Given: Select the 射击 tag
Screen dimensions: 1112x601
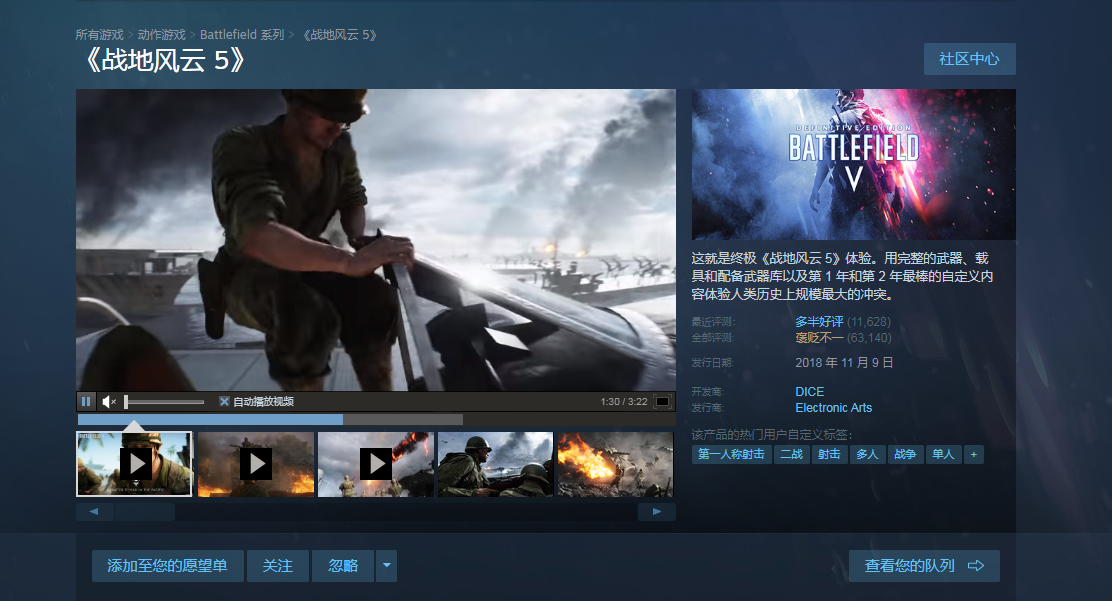Looking at the screenshot, I should (829, 454).
